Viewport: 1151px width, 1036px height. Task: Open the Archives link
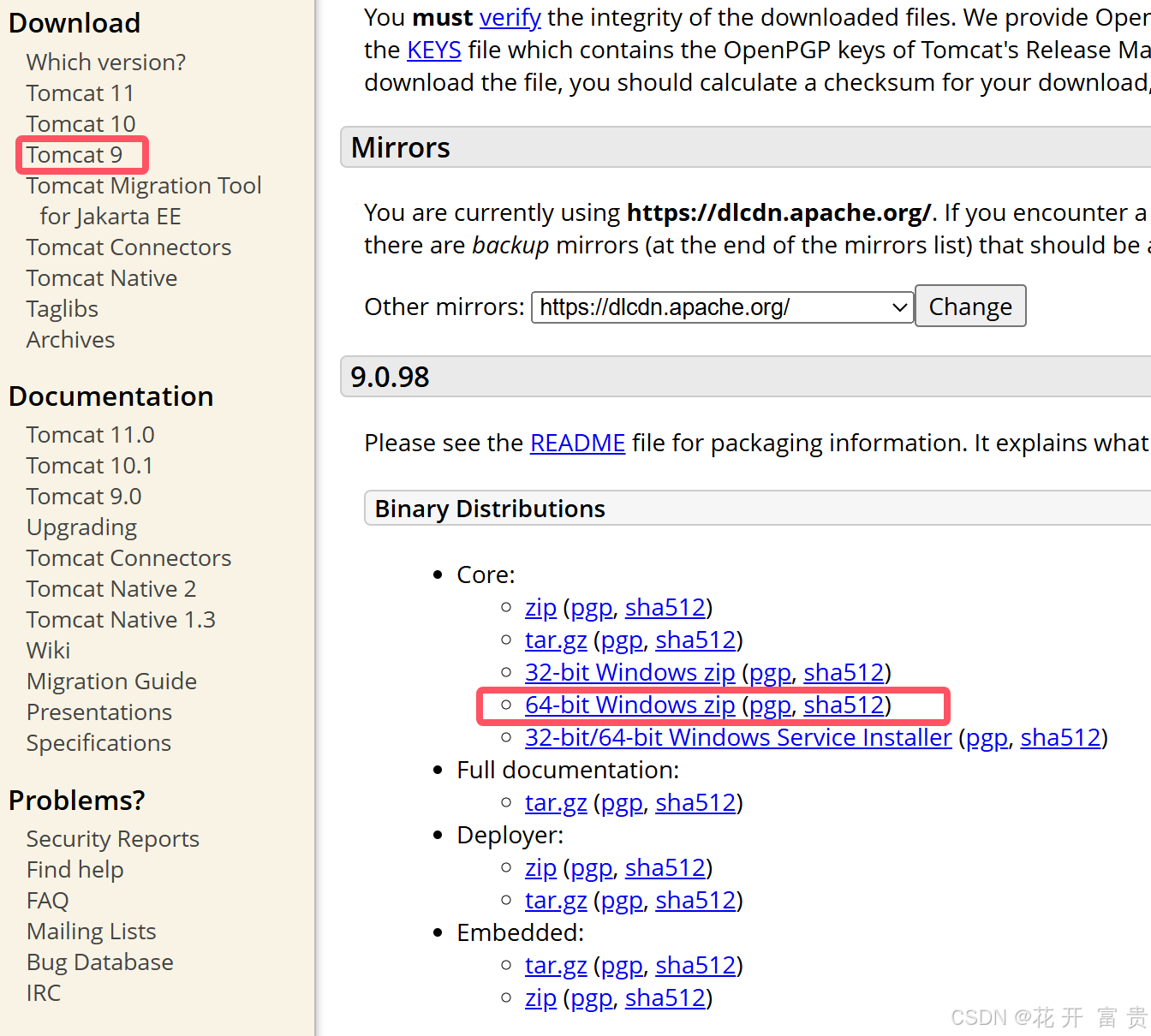(x=70, y=340)
